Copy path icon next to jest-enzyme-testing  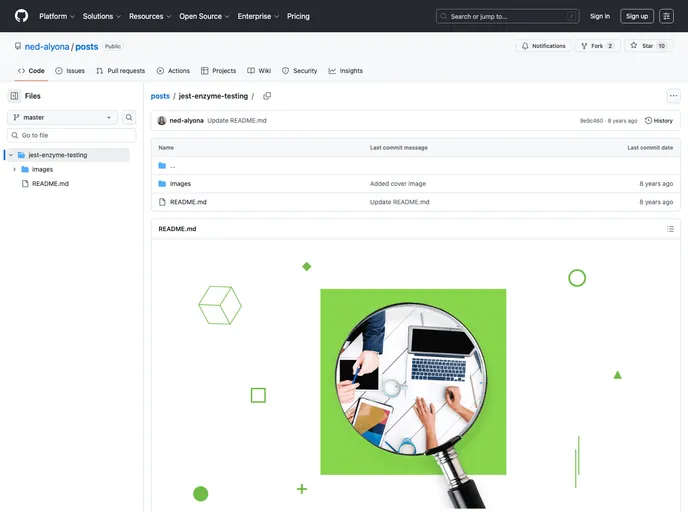[x=267, y=96]
